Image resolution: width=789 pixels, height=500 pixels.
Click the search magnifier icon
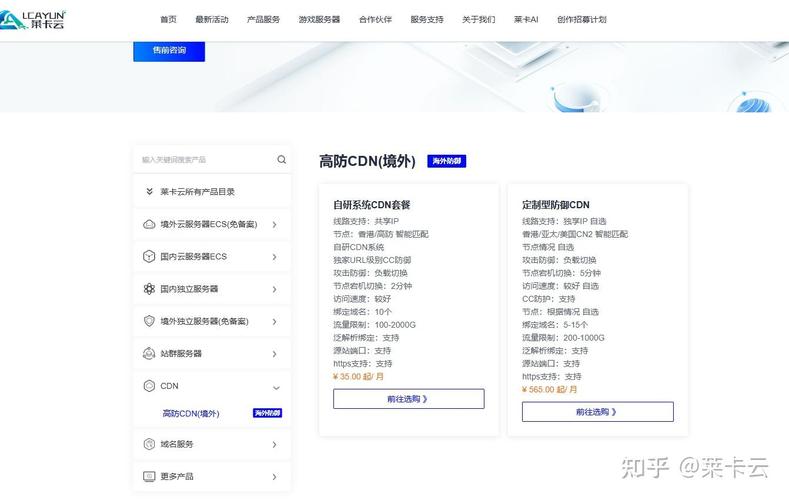pyautogui.click(x=281, y=159)
